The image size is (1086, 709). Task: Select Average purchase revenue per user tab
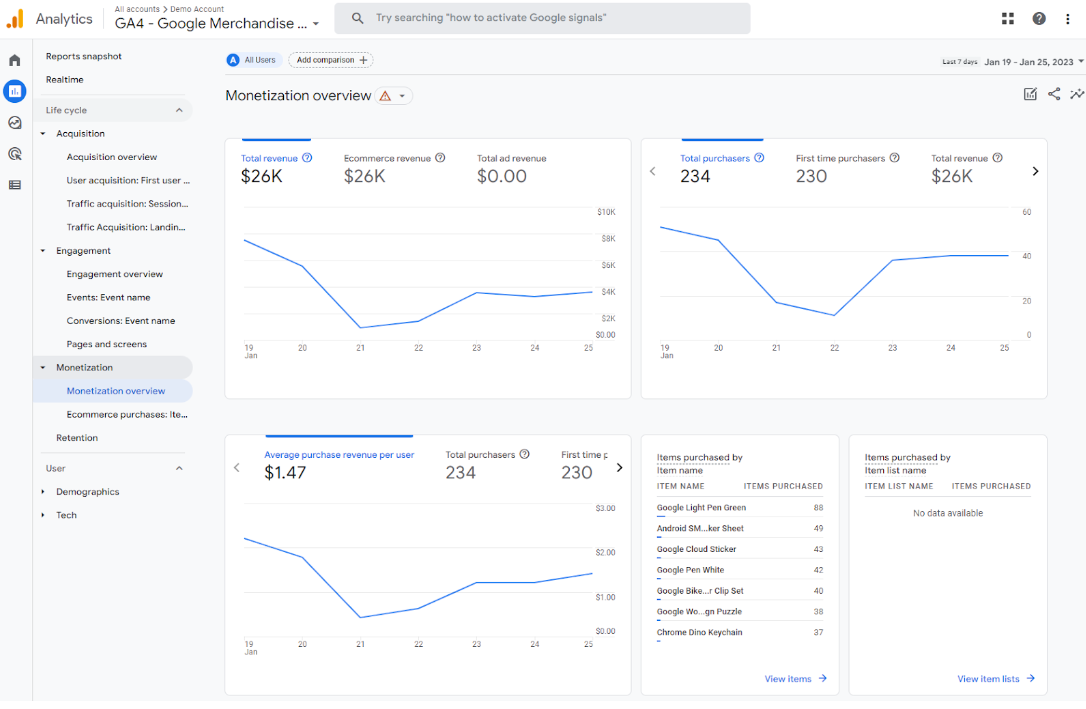tap(339, 465)
